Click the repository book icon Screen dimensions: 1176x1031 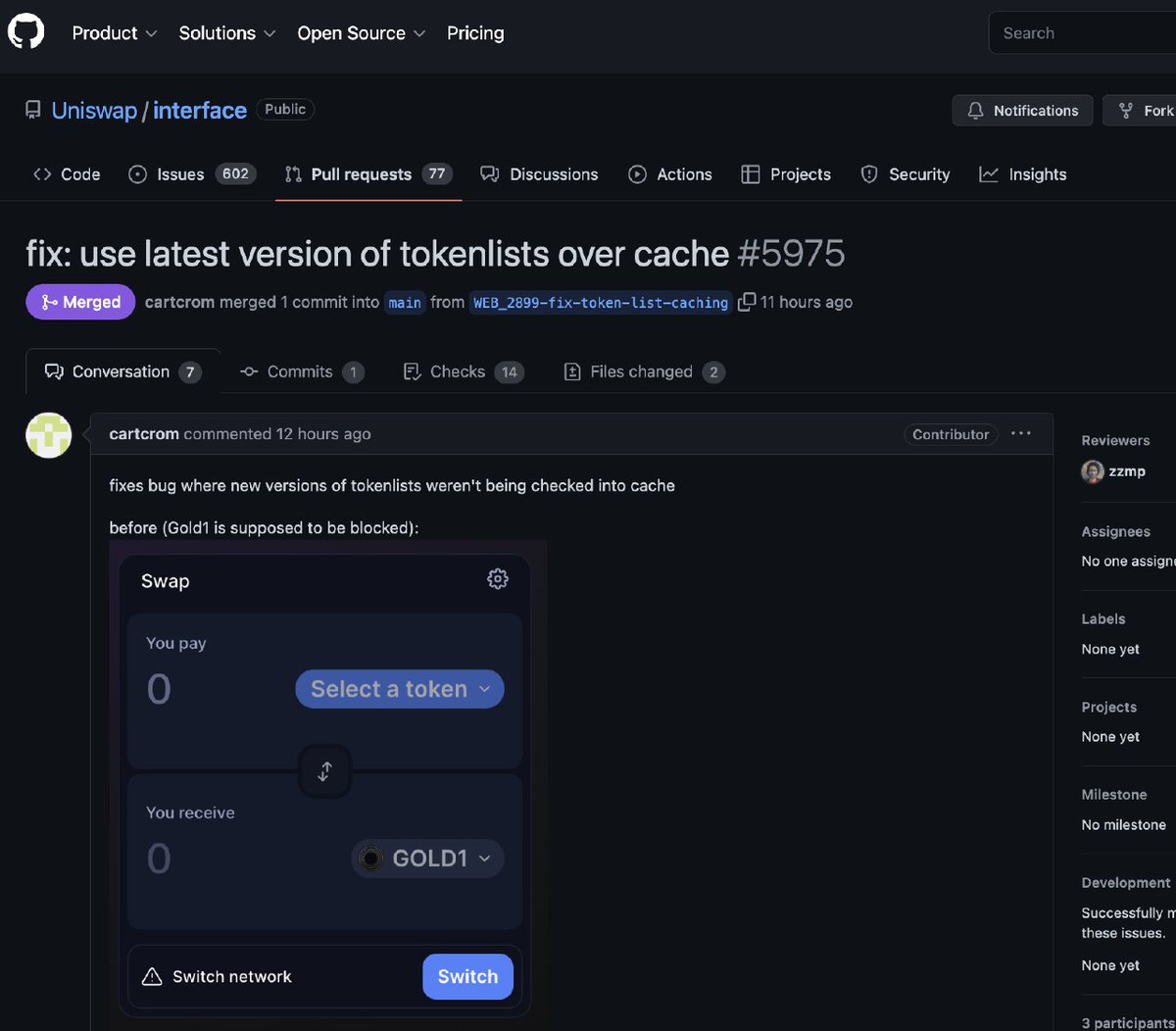[33, 110]
